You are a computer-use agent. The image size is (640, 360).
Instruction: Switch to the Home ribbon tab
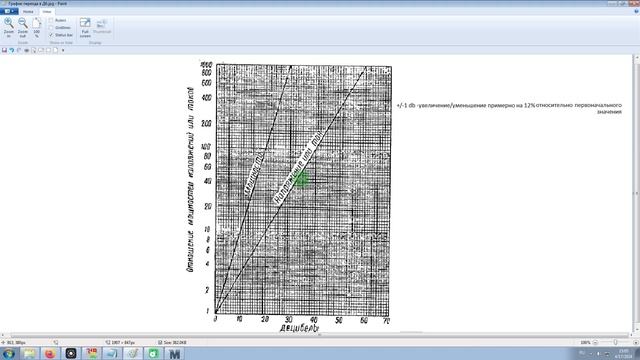point(28,11)
